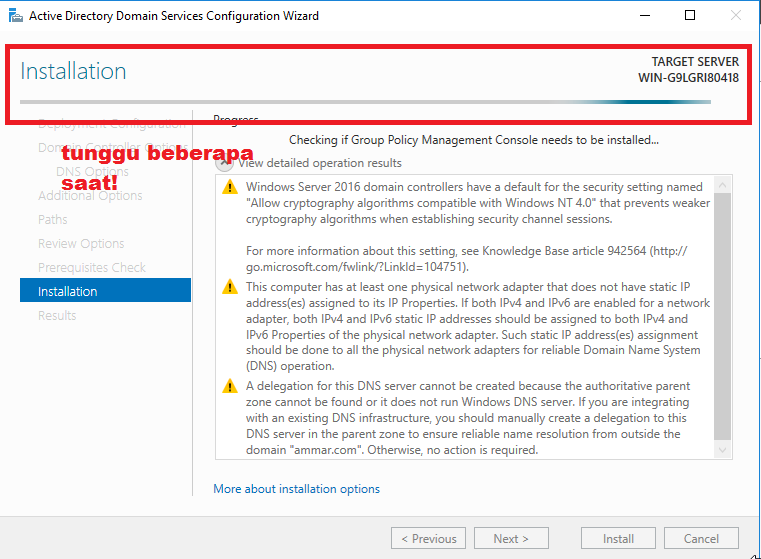761x559 pixels.
Task: Click the AD DS wizard title bar icon
Action: (x=16, y=16)
